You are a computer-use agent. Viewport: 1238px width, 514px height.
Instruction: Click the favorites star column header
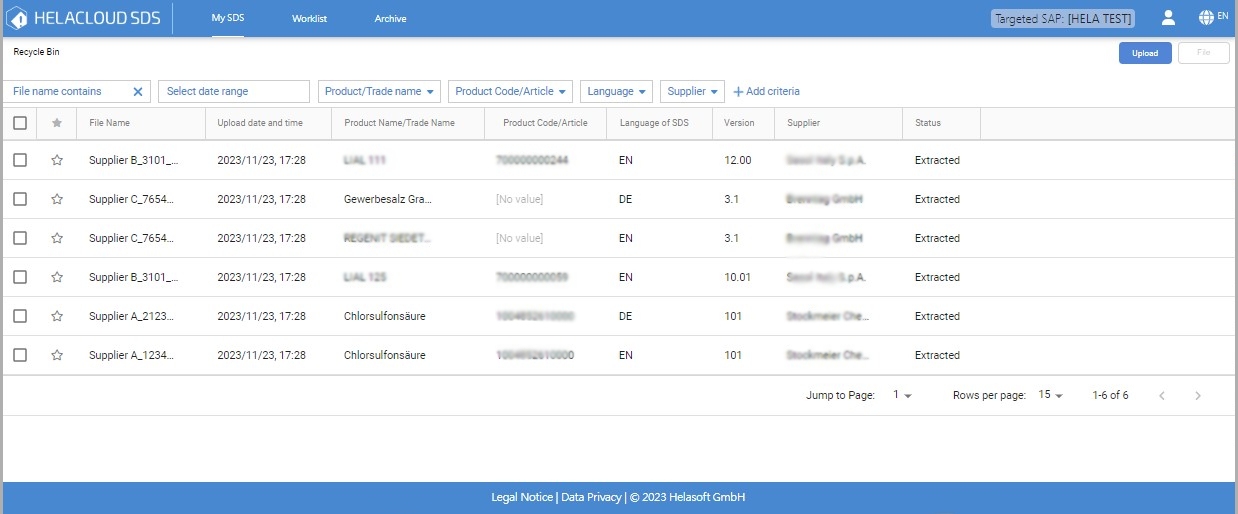(57, 123)
